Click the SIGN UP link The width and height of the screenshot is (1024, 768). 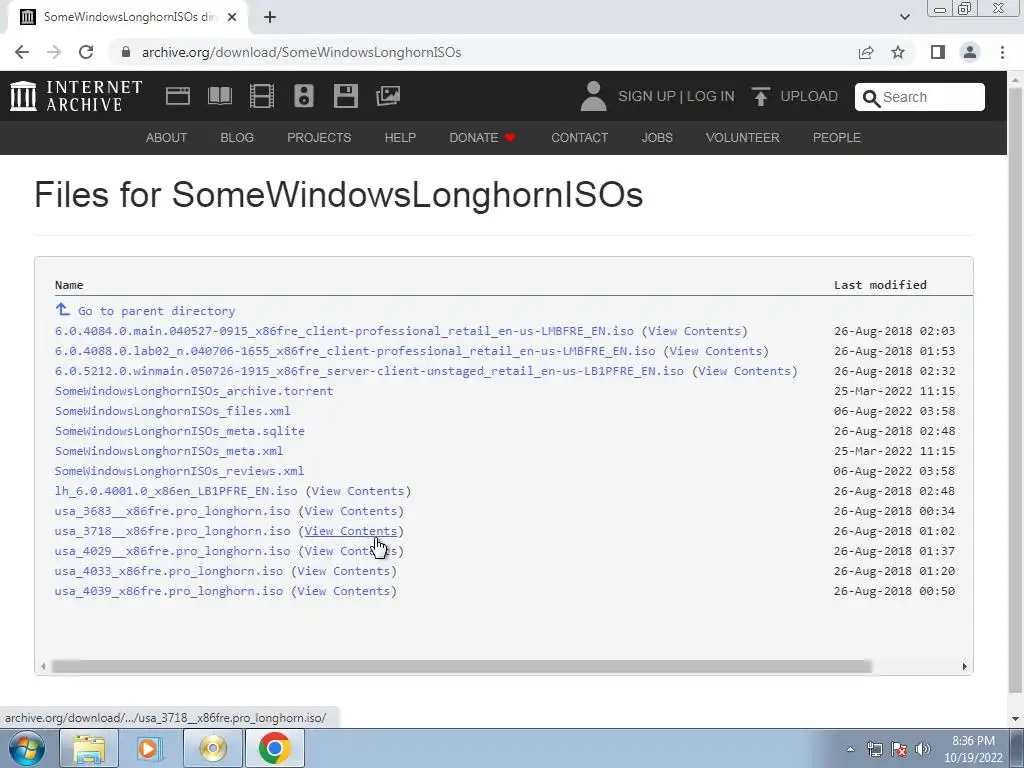click(x=647, y=96)
